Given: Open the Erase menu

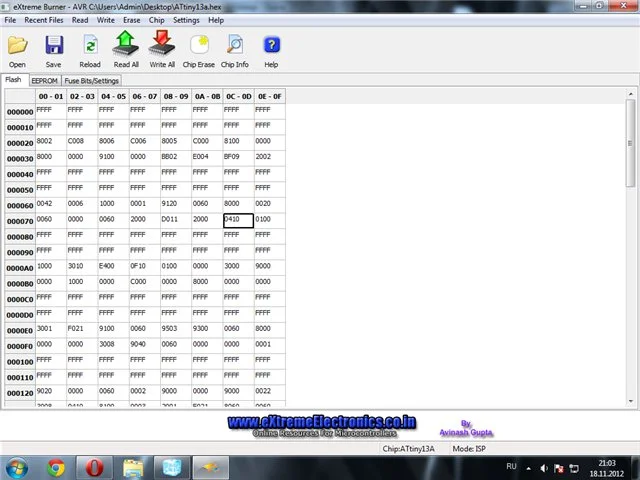Looking at the screenshot, I should [131, 20].
